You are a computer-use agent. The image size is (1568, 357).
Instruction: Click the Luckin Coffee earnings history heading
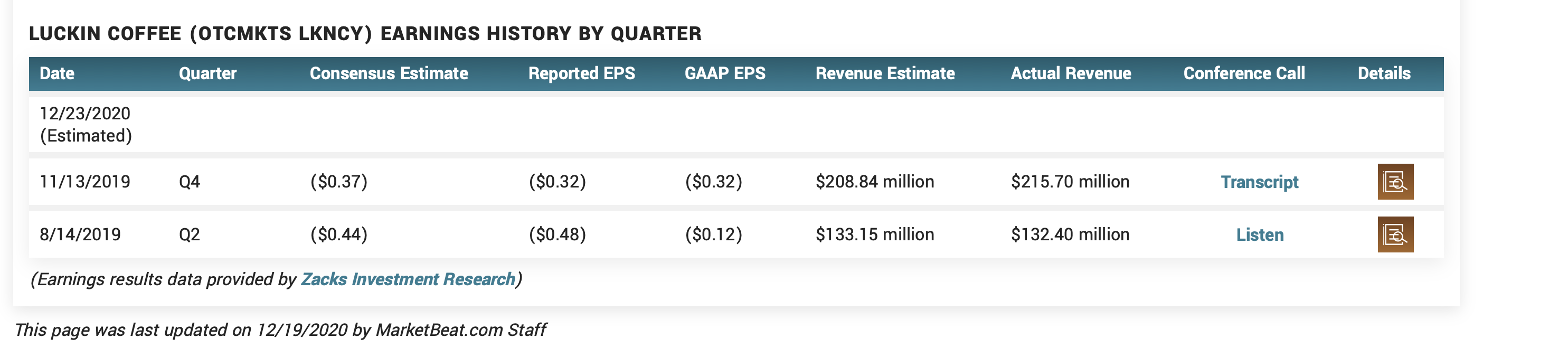[365, 33]
